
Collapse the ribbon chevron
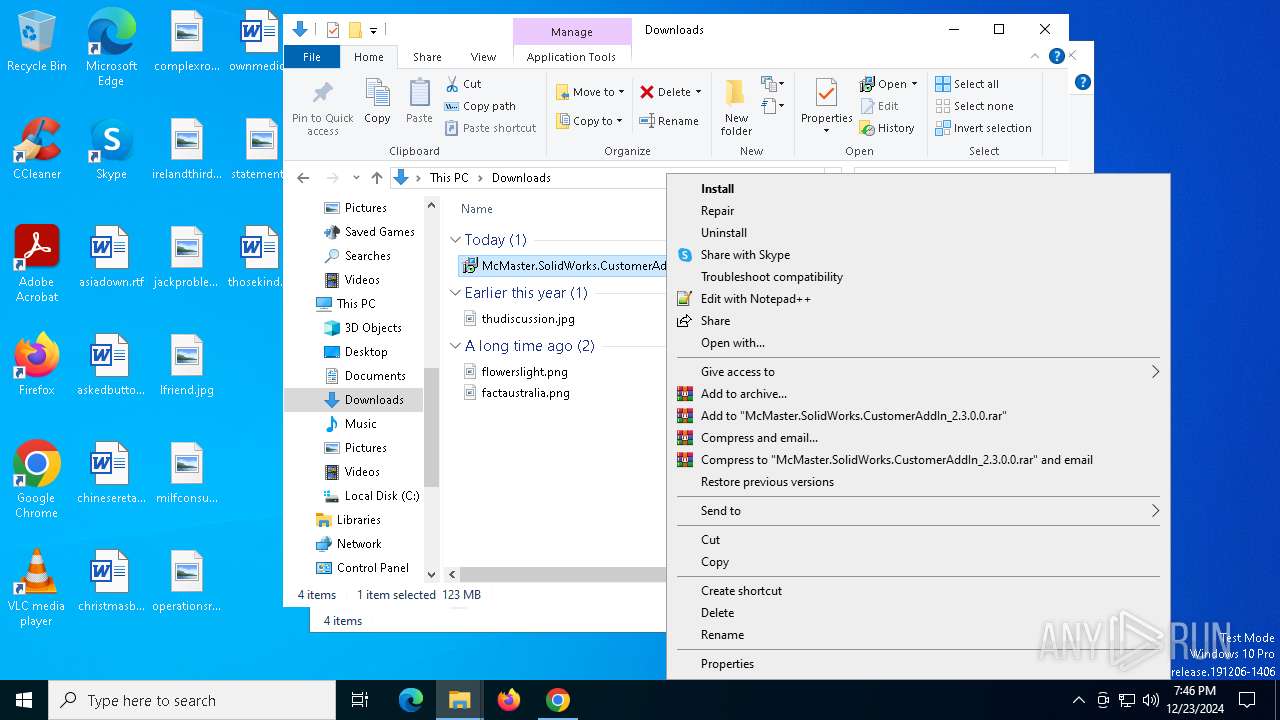[1035, 56]
